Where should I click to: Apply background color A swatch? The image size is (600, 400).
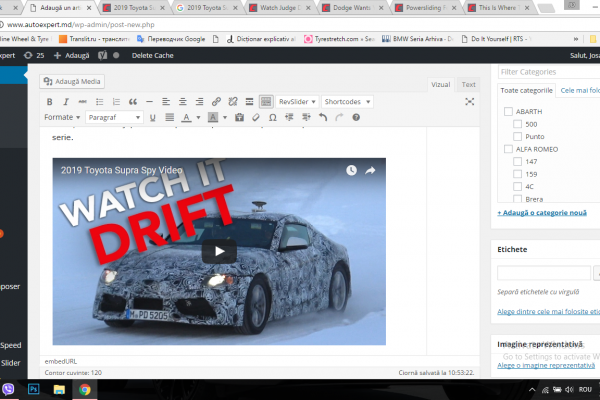(213, 118)
